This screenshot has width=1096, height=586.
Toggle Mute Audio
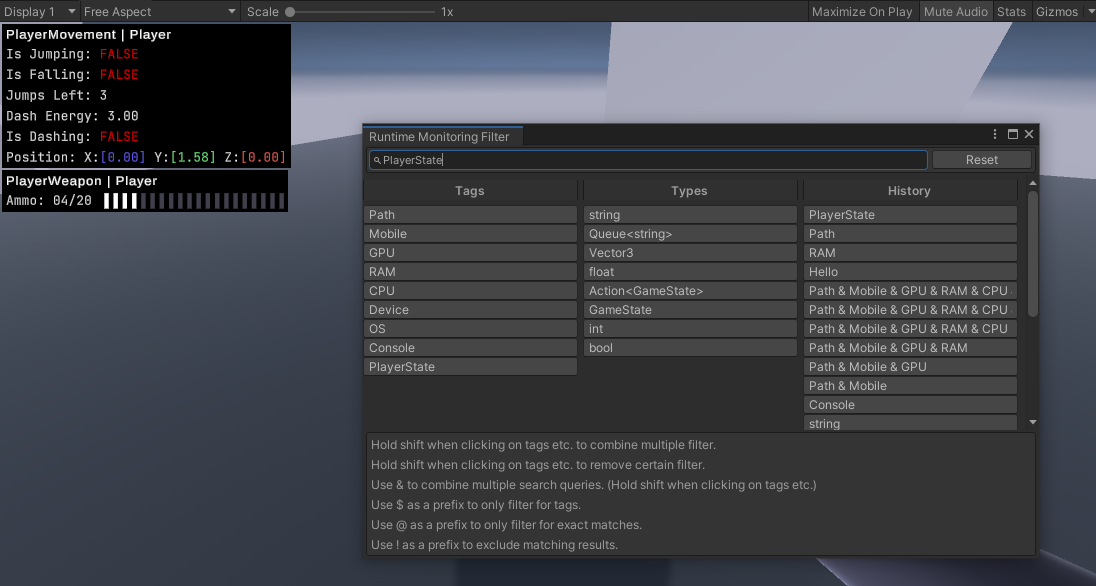tap(956, 11)
